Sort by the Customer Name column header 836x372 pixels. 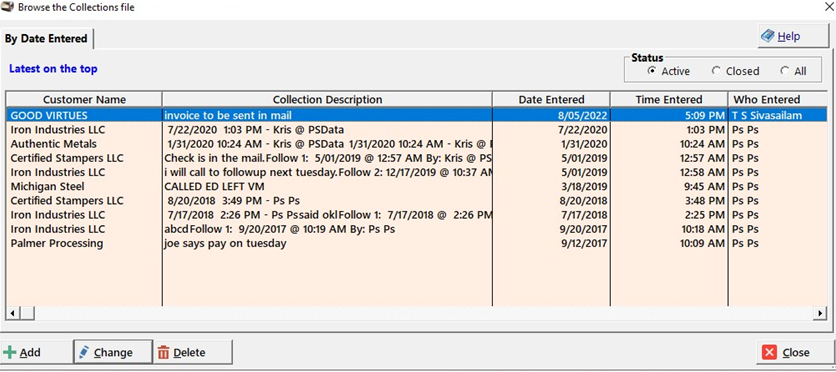[x=84, y=100]
